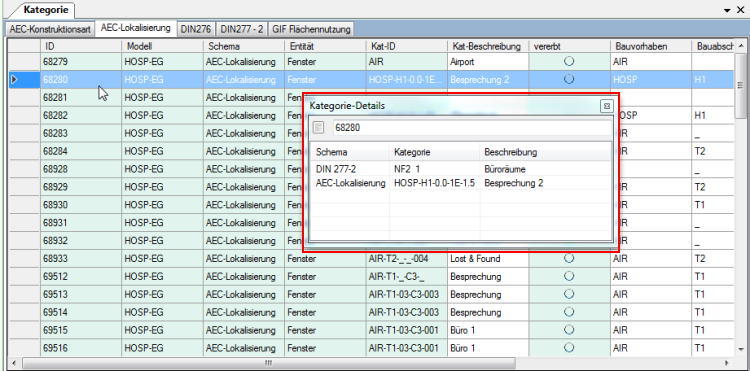Viewport: 750px width, 371px height.
Task: Select ID cell 68929
Action: point(81,187)
